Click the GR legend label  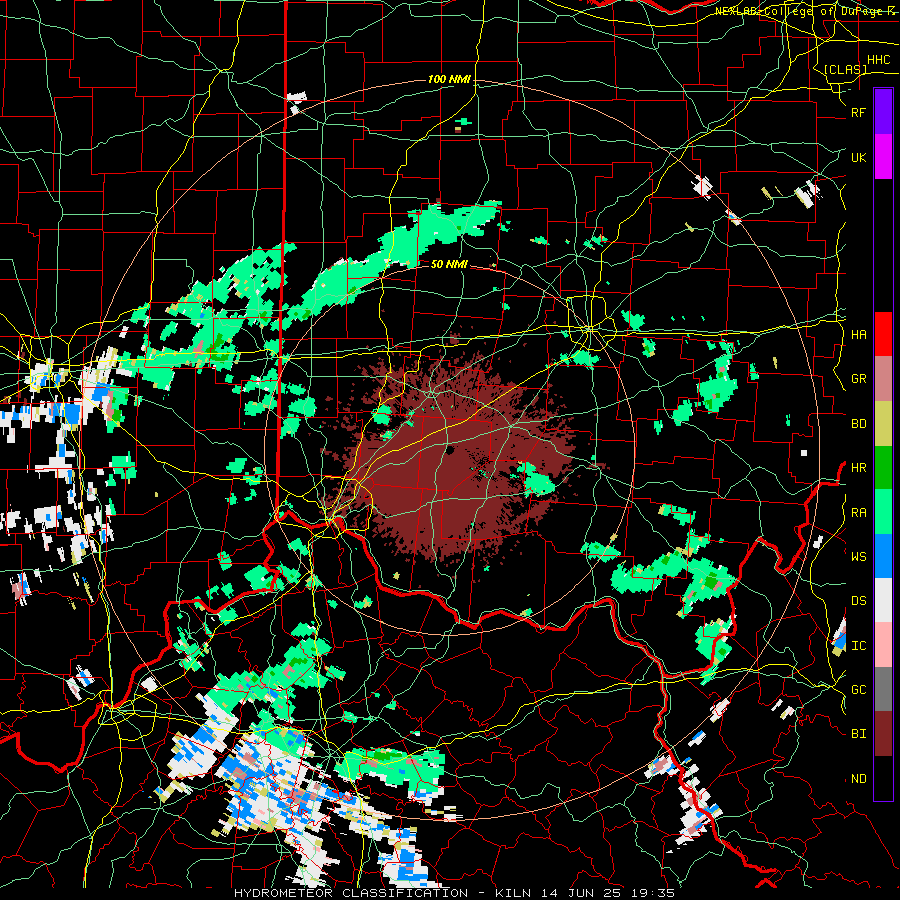click(x=859, y=379)
